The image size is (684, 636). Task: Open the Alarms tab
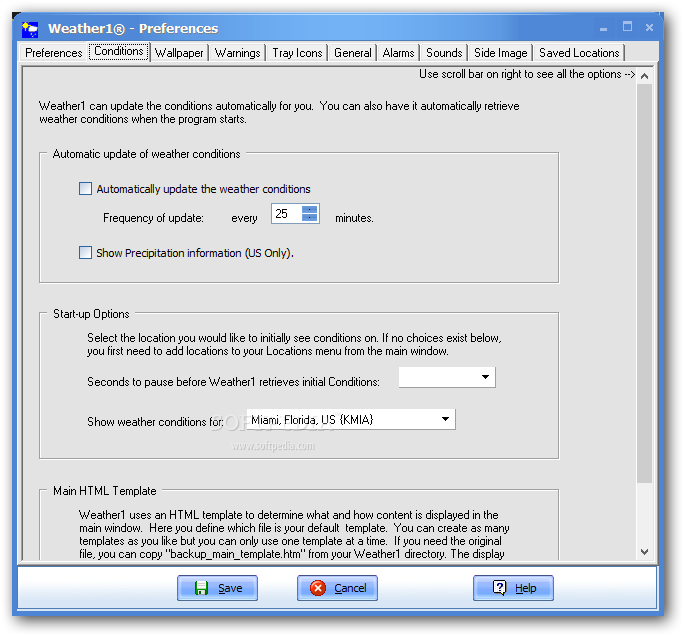tap(398, 53)
